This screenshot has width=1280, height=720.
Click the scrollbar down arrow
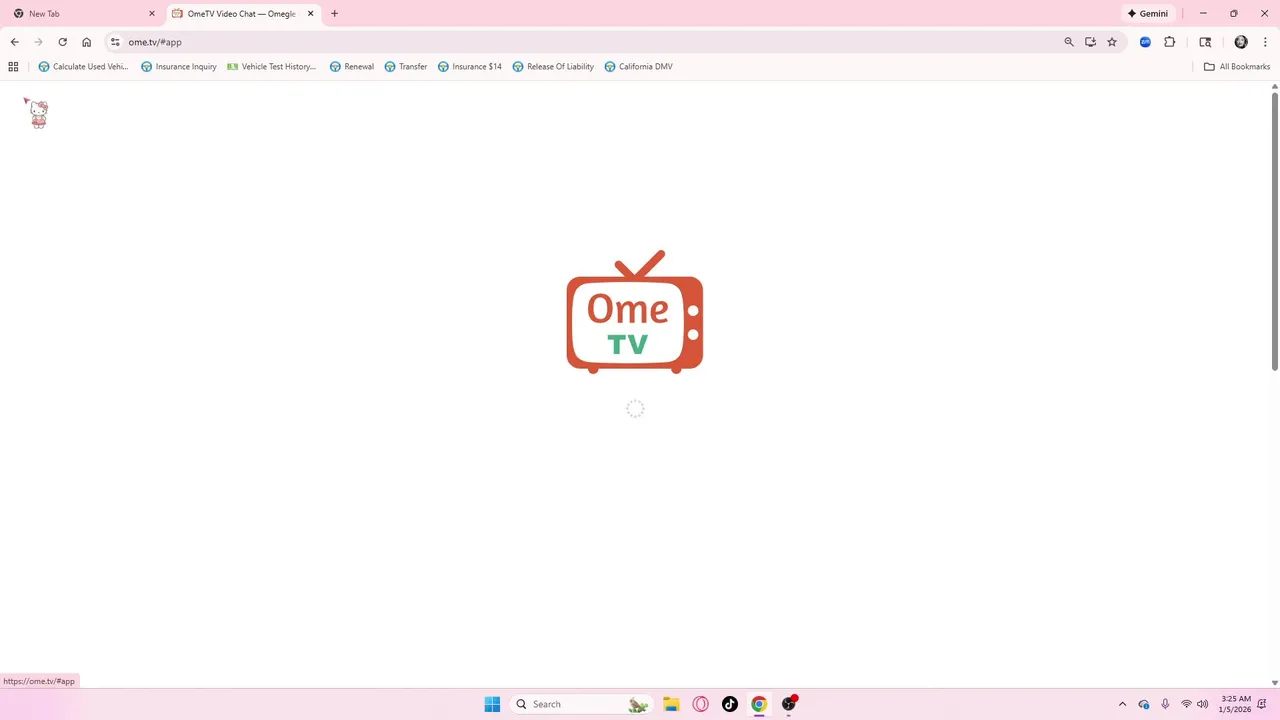(x=1274, y=683)
